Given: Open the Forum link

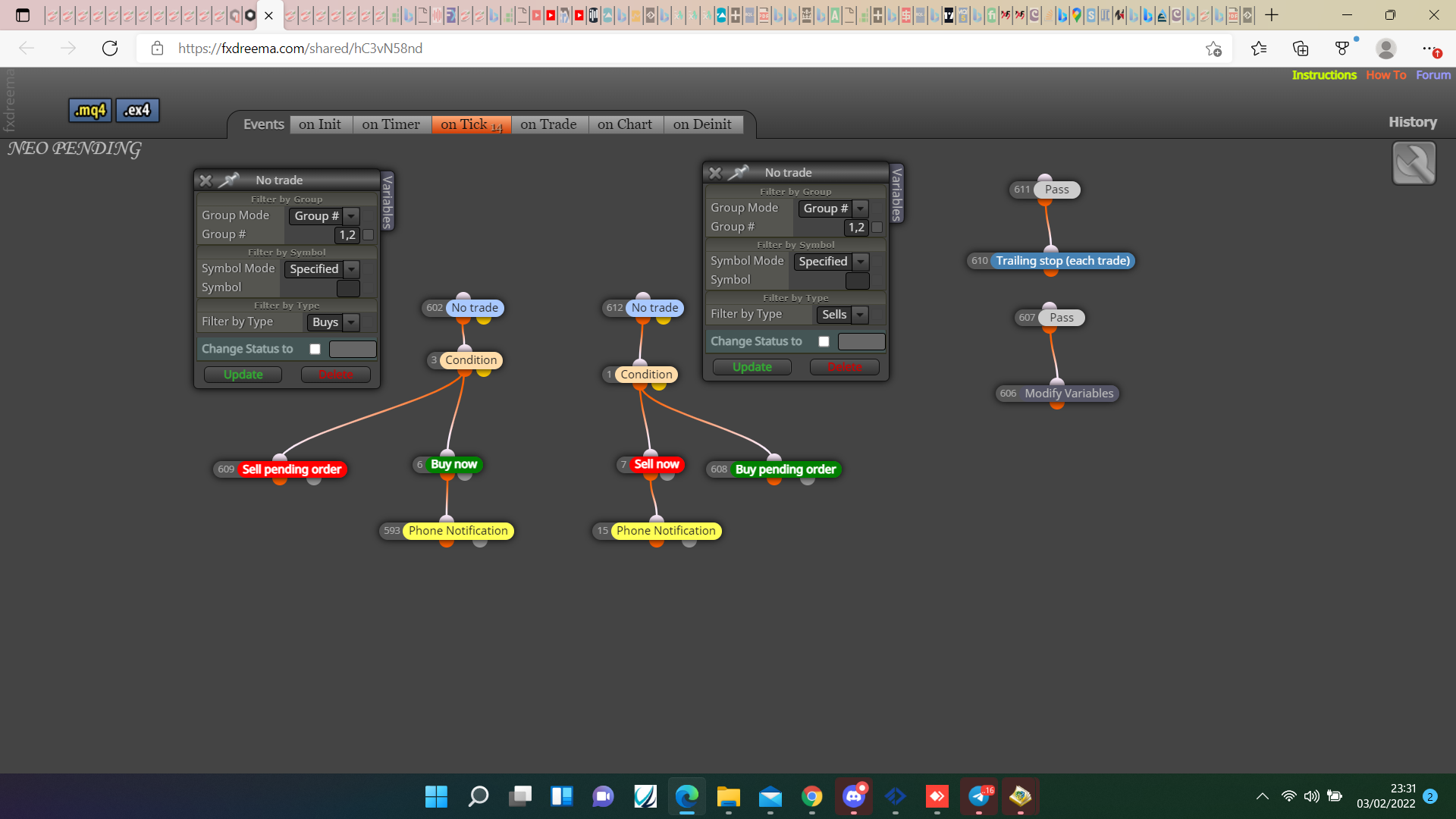Looking at the screenshot, I should point(1433,75).
